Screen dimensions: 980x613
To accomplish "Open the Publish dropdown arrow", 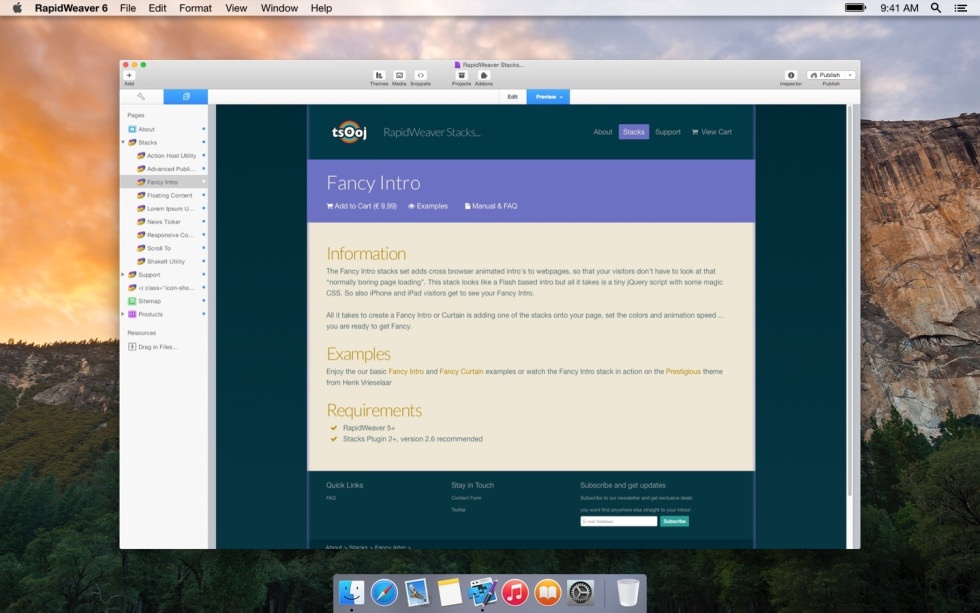I will [x=850, y=75].
